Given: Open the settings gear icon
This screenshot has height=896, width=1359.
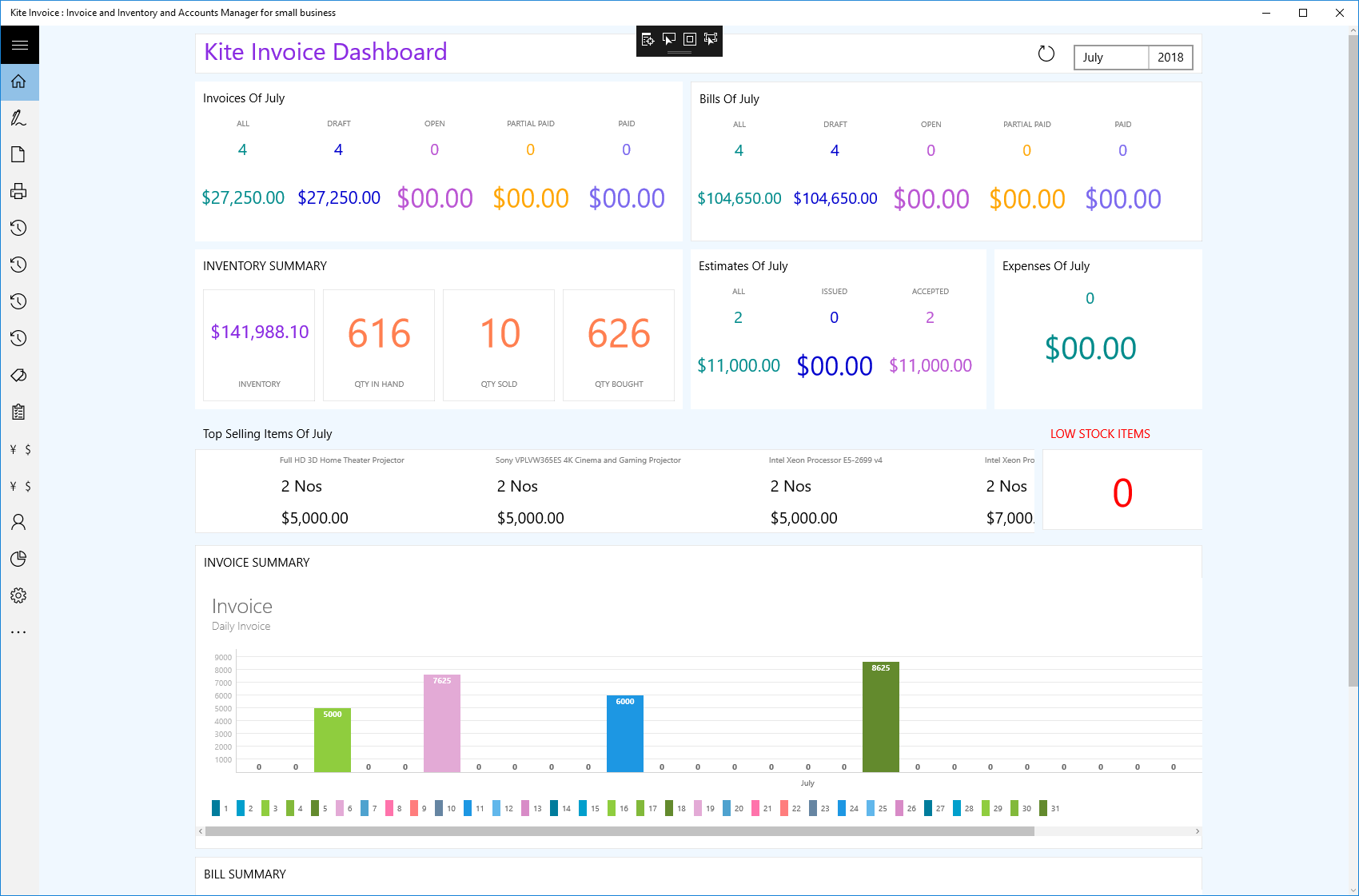Looking at the screenshot, I should pyautogui.click(x=19, y=596).
